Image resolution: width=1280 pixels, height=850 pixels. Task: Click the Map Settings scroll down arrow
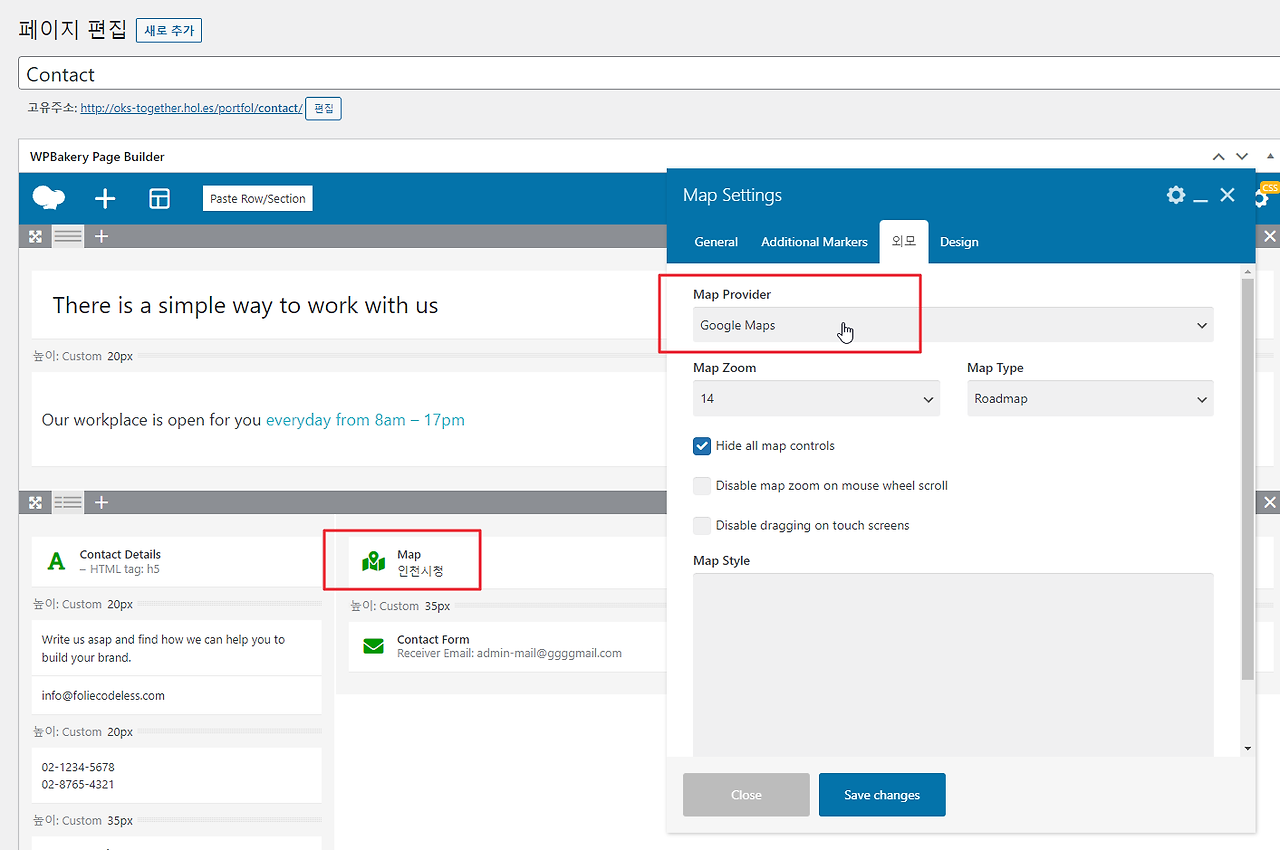1247,748
